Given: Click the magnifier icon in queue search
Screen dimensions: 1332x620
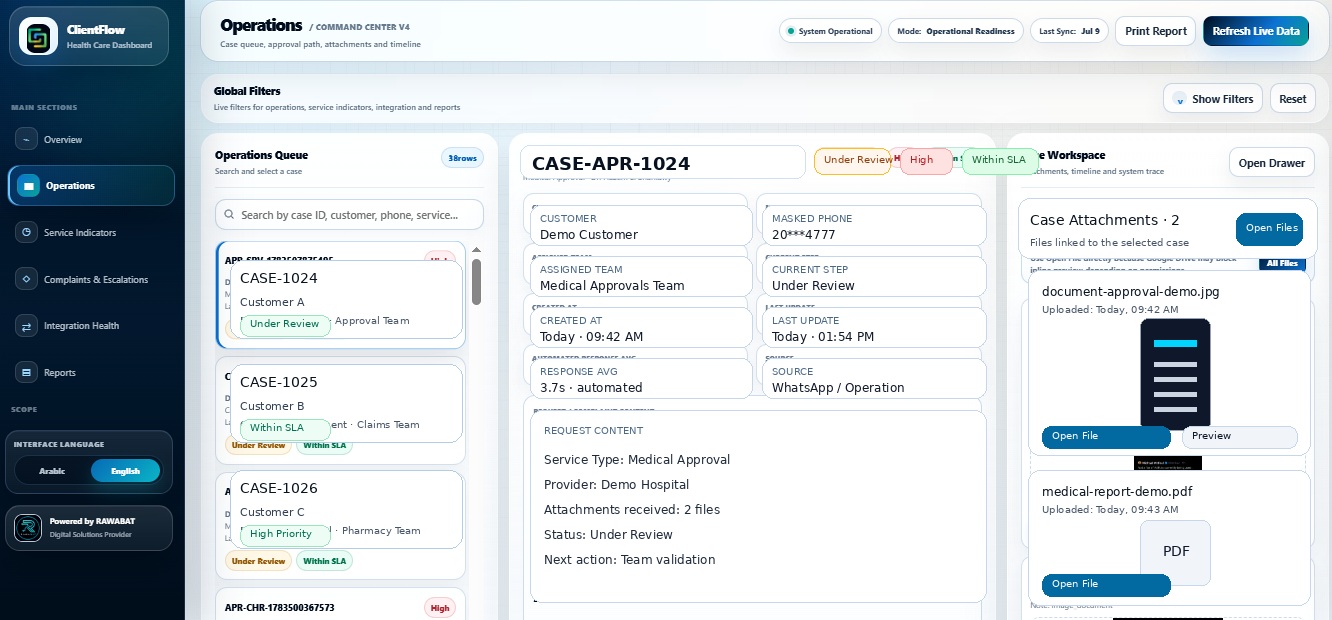Looking at the screenshot, I should click(x=230, y=214).
